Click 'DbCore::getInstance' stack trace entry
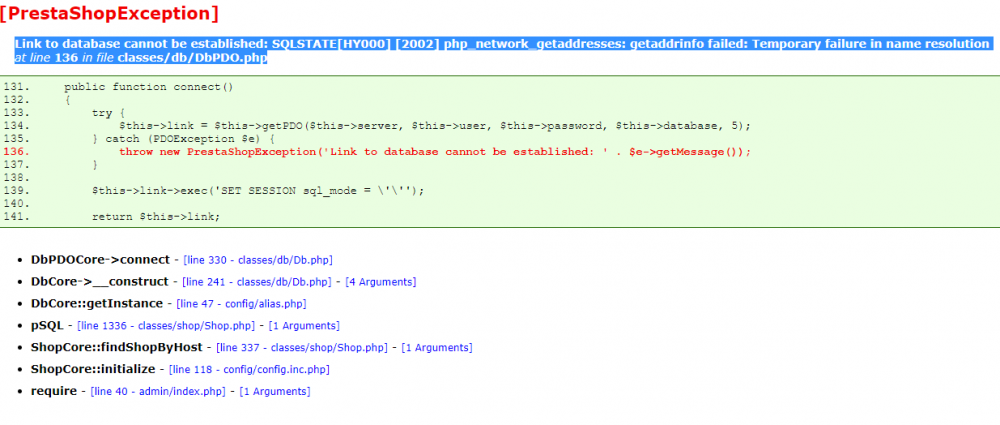 pyautogui.click(x=97, y=304)
